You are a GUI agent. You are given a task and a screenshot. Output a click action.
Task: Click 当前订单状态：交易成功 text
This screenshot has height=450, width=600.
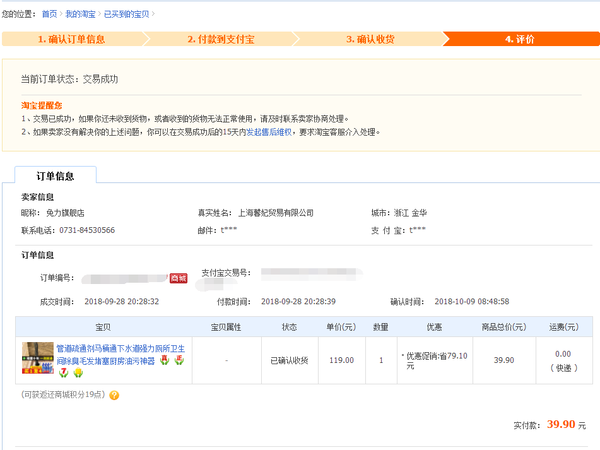pyautogui.click(x=69, y=79)
